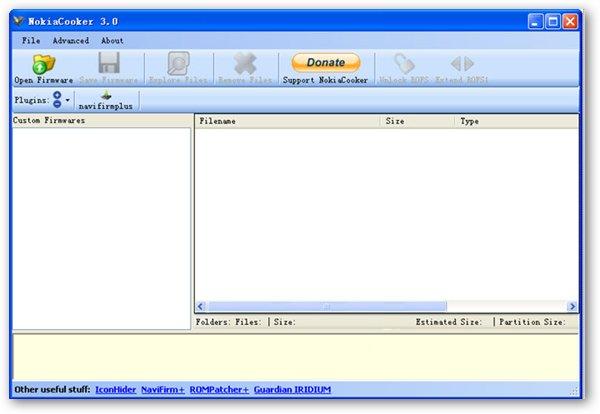
Task: Expand the Plugins dropdown arrow
Action: 68,100
